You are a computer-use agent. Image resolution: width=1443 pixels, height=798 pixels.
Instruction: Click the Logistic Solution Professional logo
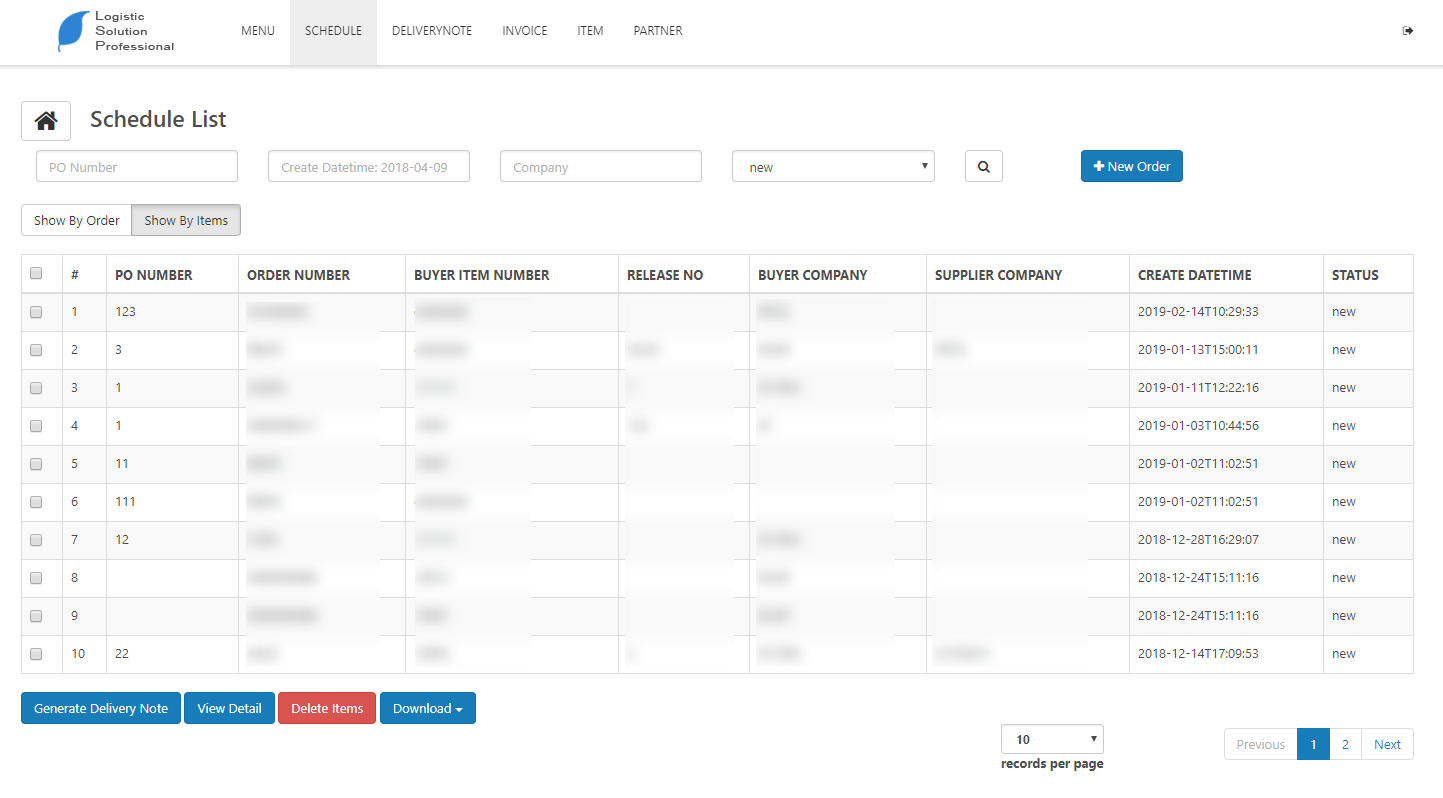[x=116, y=32]
